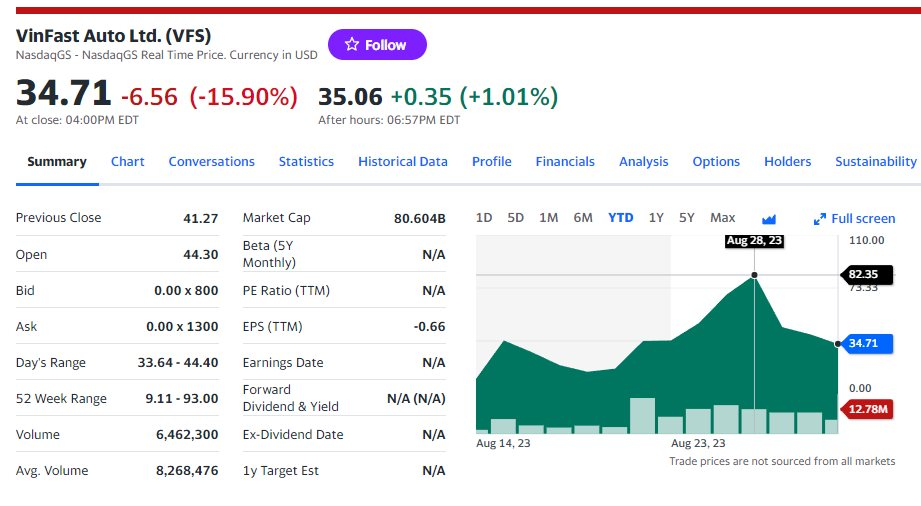Switch the chart range to 5D

pos(516,218)
